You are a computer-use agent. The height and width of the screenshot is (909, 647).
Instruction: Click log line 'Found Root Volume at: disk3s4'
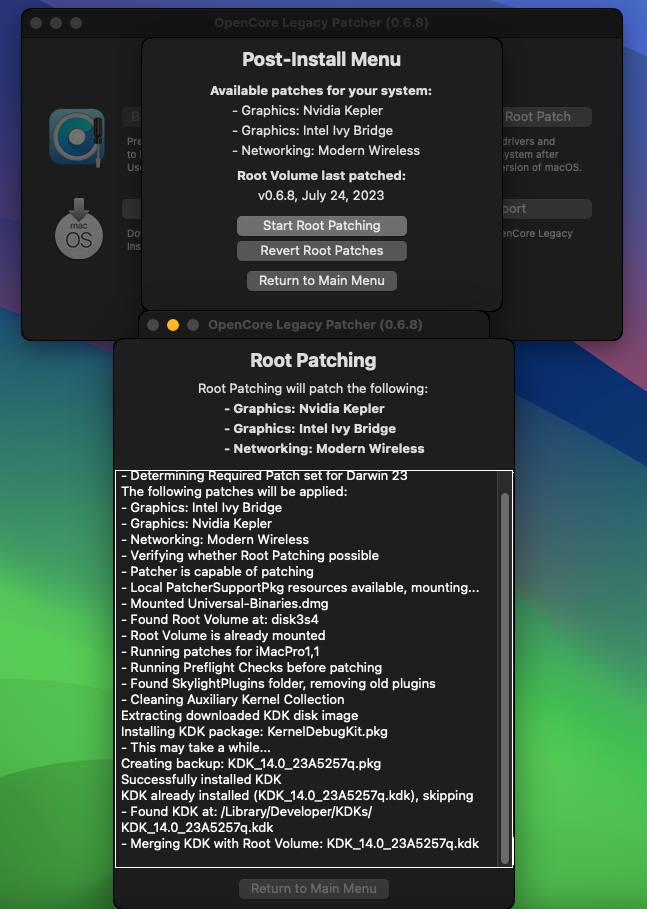pos(220,619)
